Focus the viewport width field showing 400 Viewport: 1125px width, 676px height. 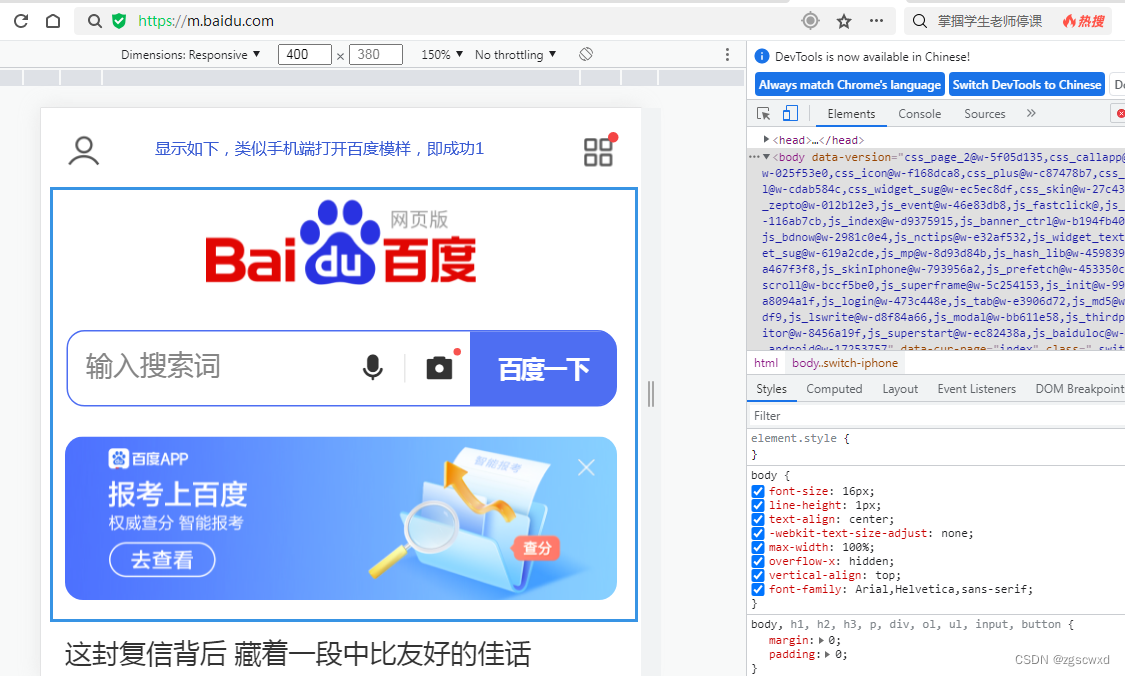coord(305,55)
